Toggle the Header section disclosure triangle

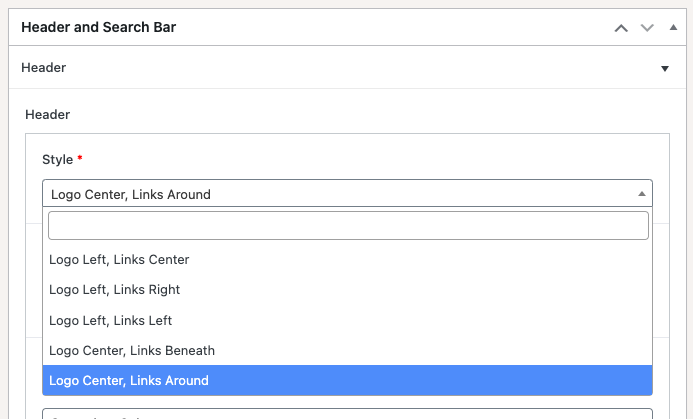tap(665, 69)
